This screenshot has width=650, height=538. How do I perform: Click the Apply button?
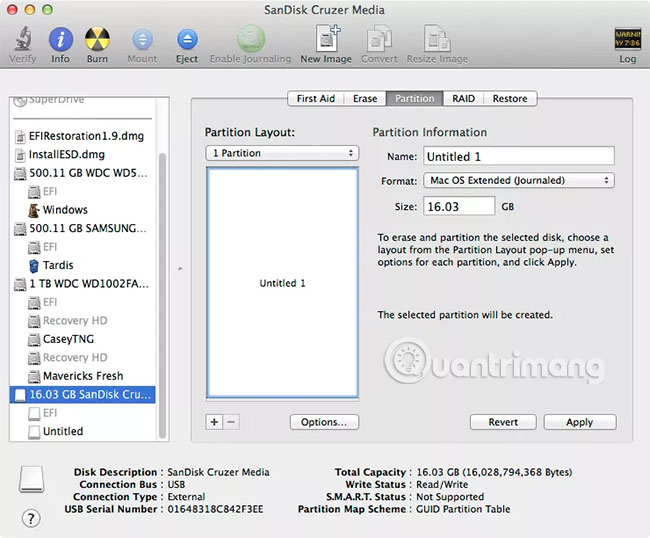point(580,422)
